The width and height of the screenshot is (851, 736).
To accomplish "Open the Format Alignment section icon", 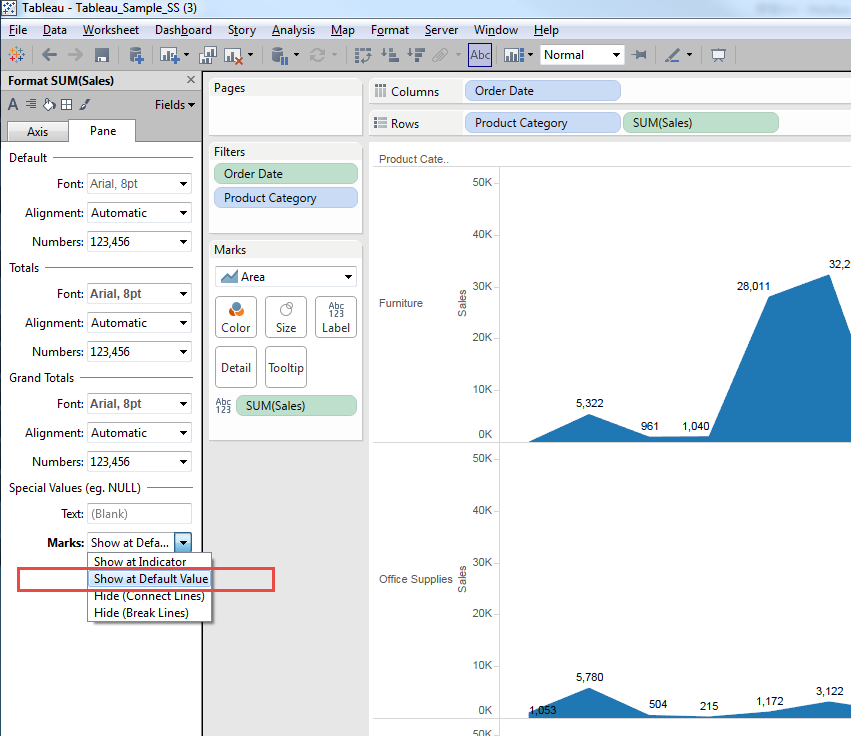I will pyautogui.click(x=31, y=104).
